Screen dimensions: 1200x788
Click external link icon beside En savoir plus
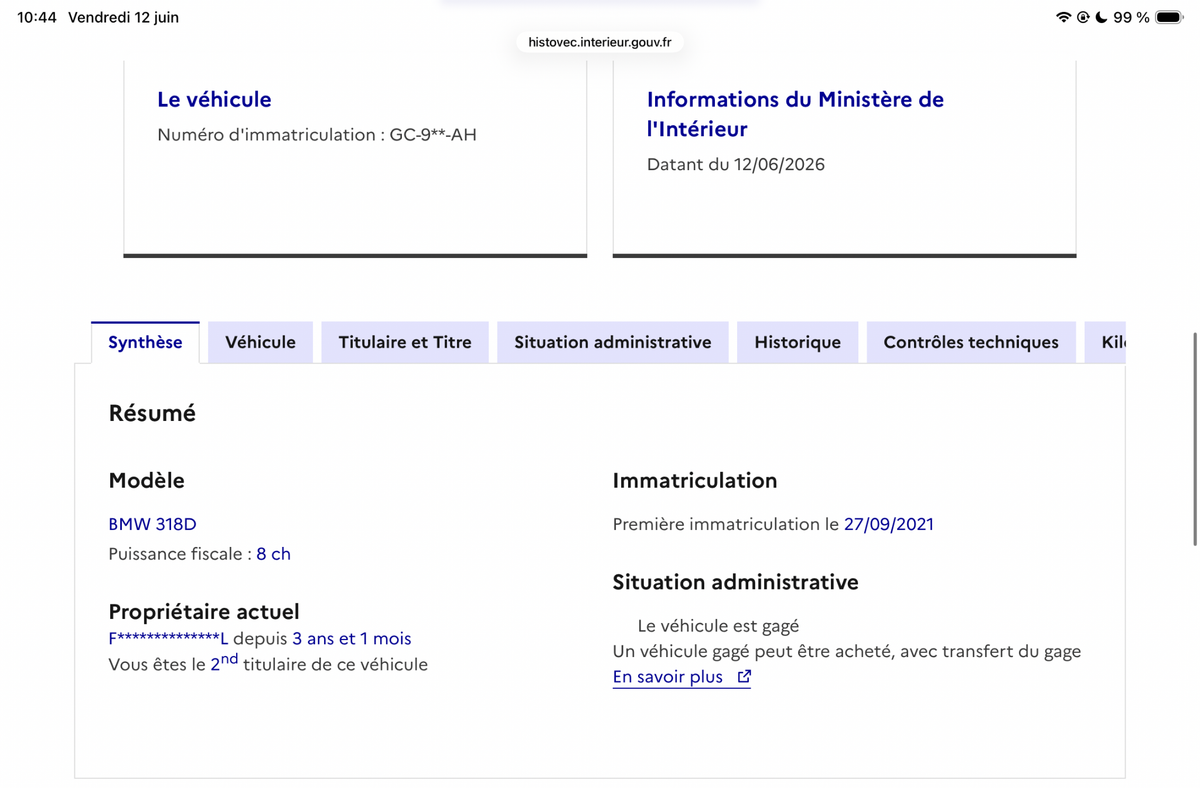click(744, 677)
